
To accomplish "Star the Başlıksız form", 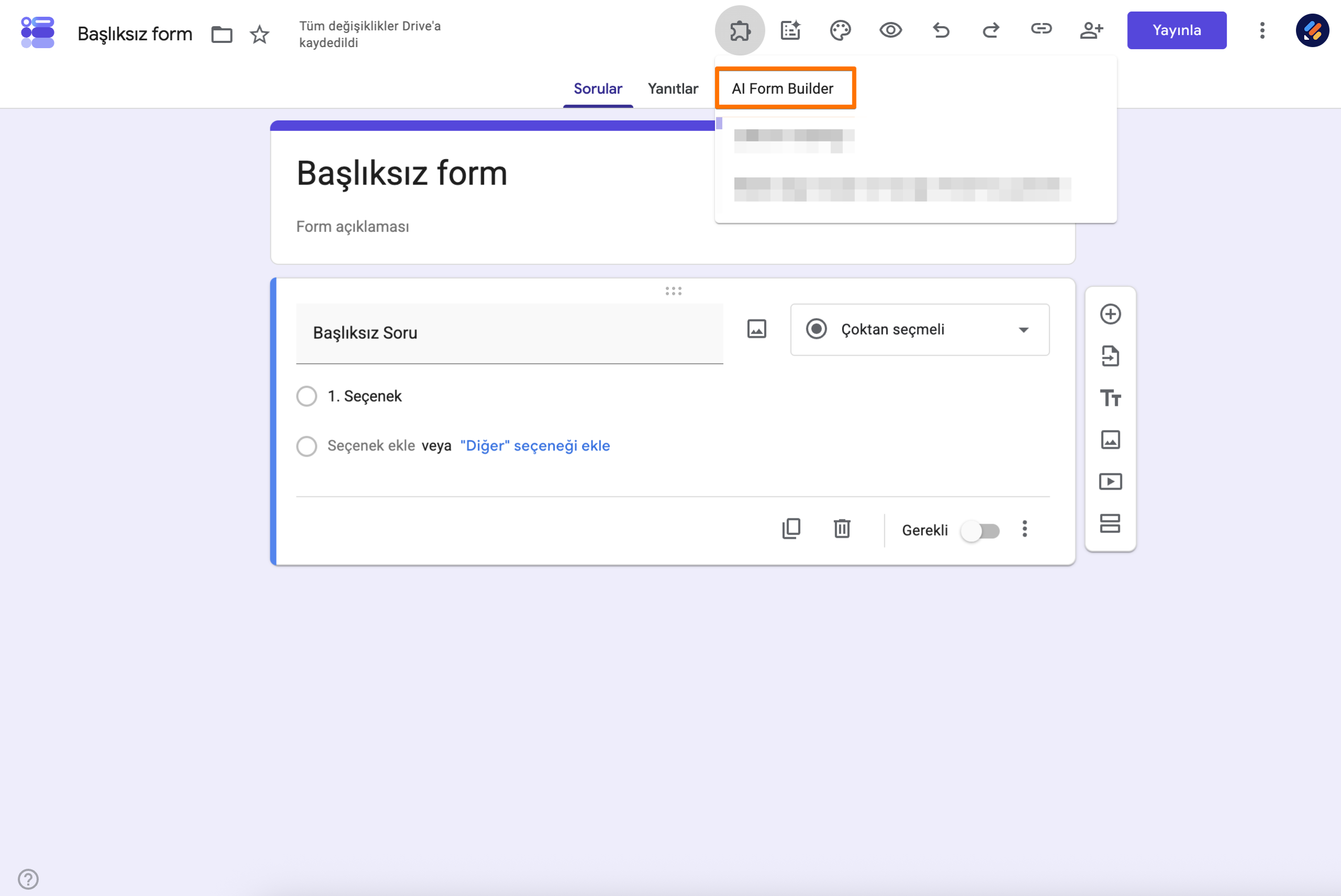I will 259,34.
